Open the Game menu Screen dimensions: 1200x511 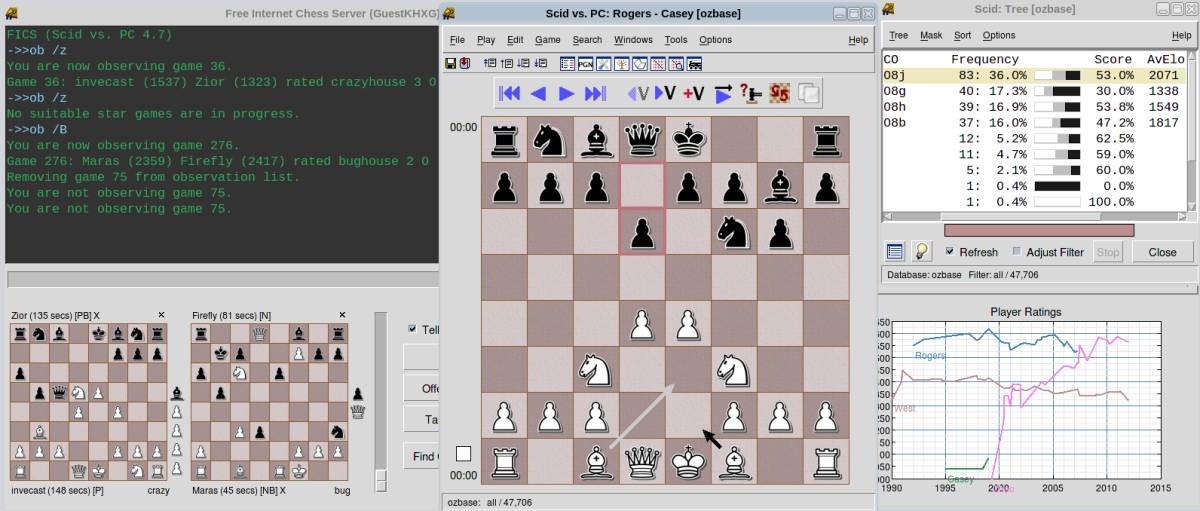[548, 40]
